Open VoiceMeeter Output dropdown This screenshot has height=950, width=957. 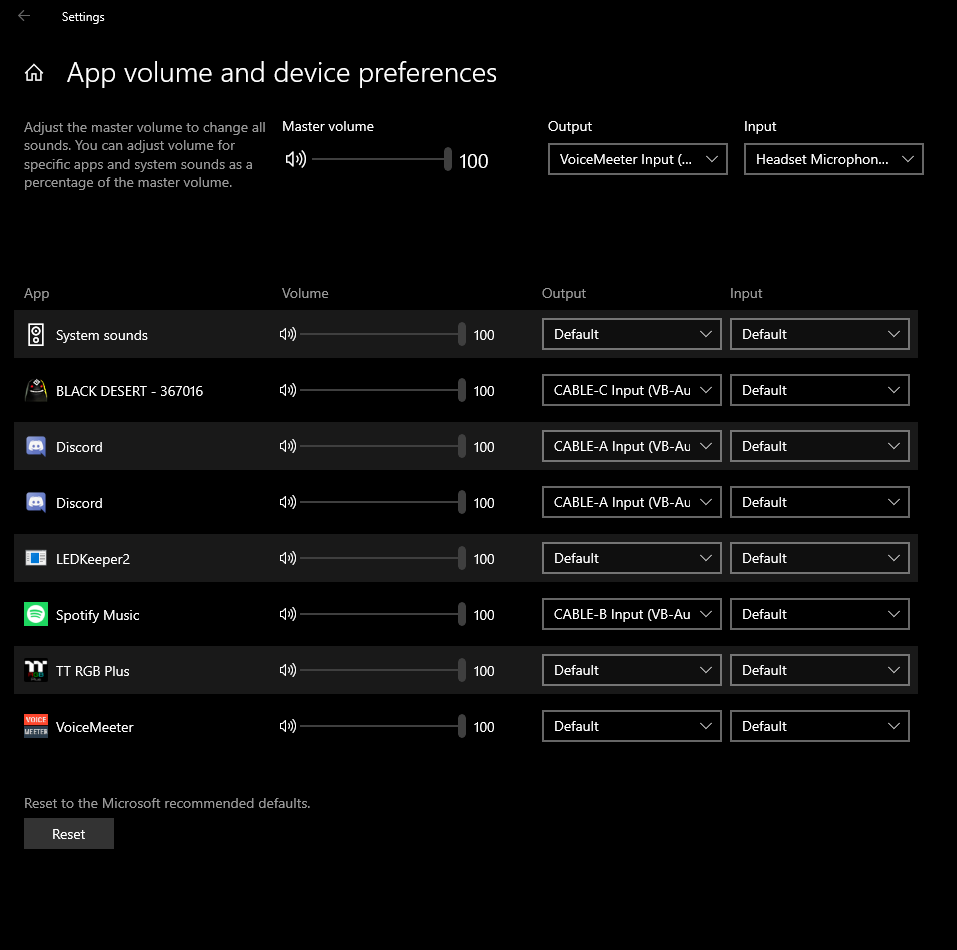632,726
